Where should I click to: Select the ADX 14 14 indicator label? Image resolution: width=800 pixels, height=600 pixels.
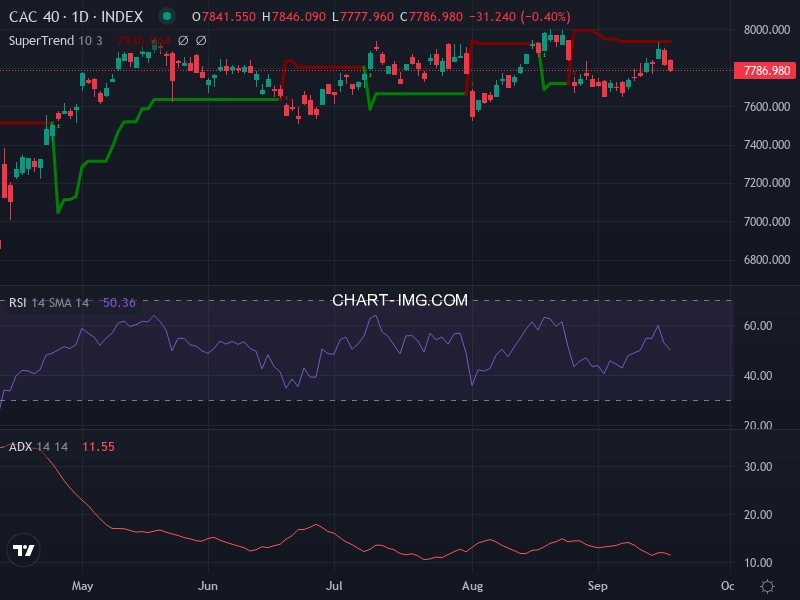point(38,447)
